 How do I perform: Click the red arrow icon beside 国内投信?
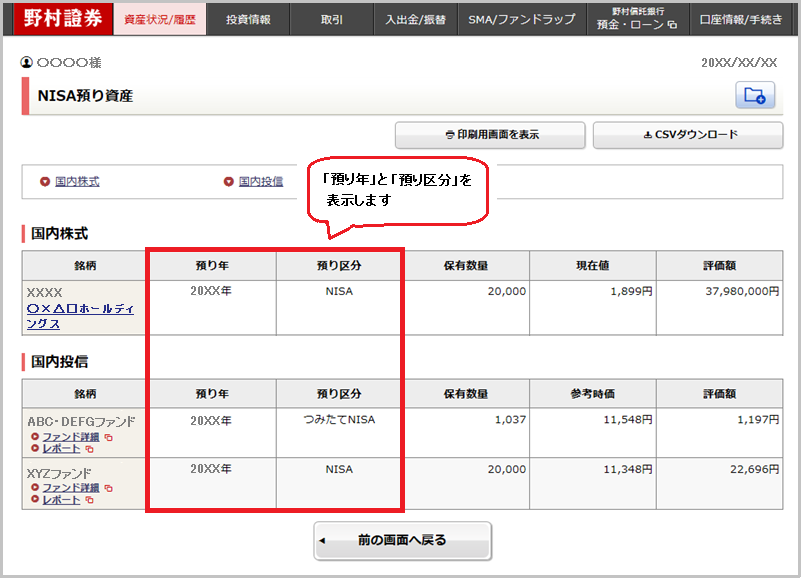coord(229,182)
